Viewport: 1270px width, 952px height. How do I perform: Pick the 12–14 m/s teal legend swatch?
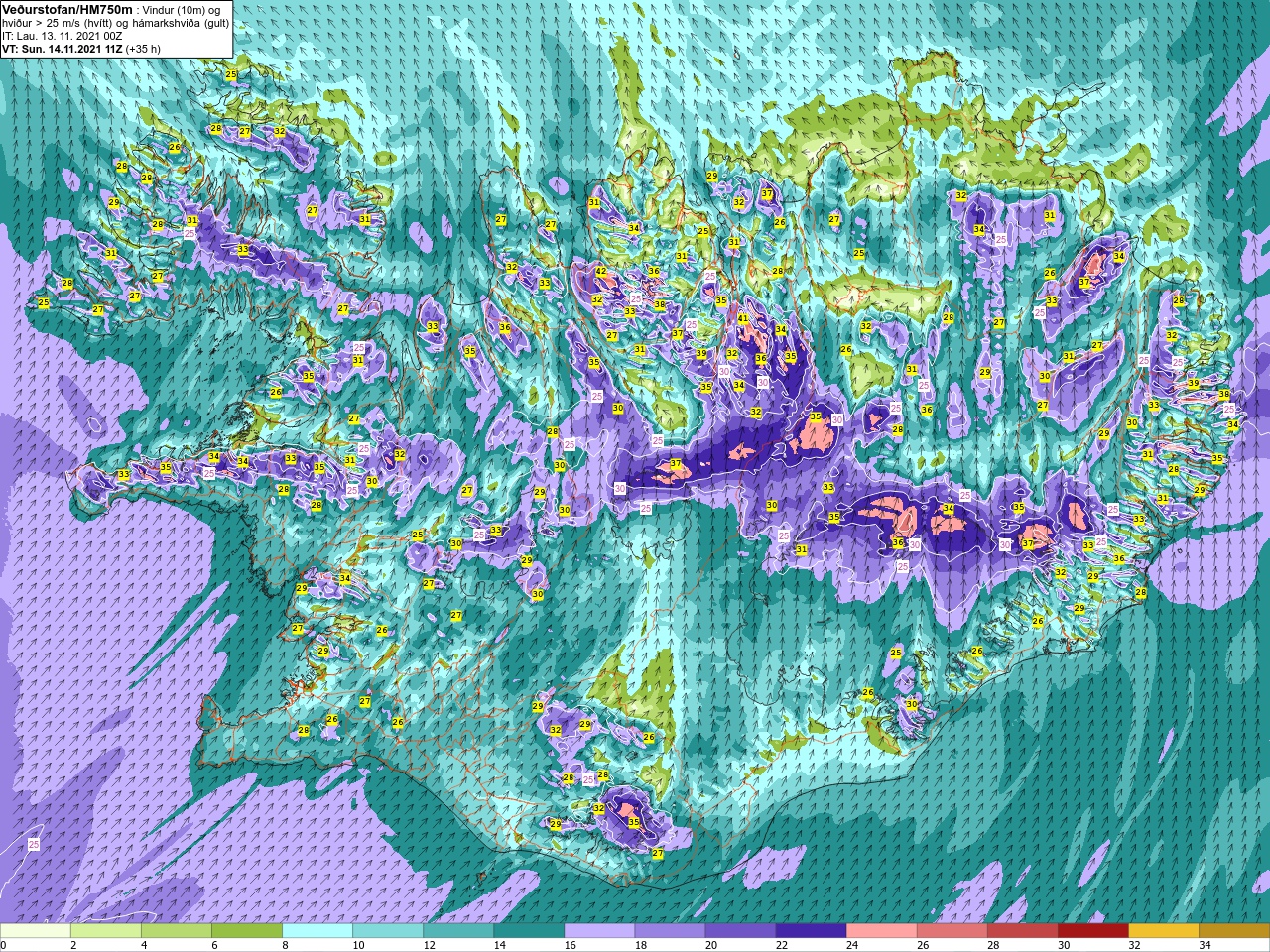458,931
